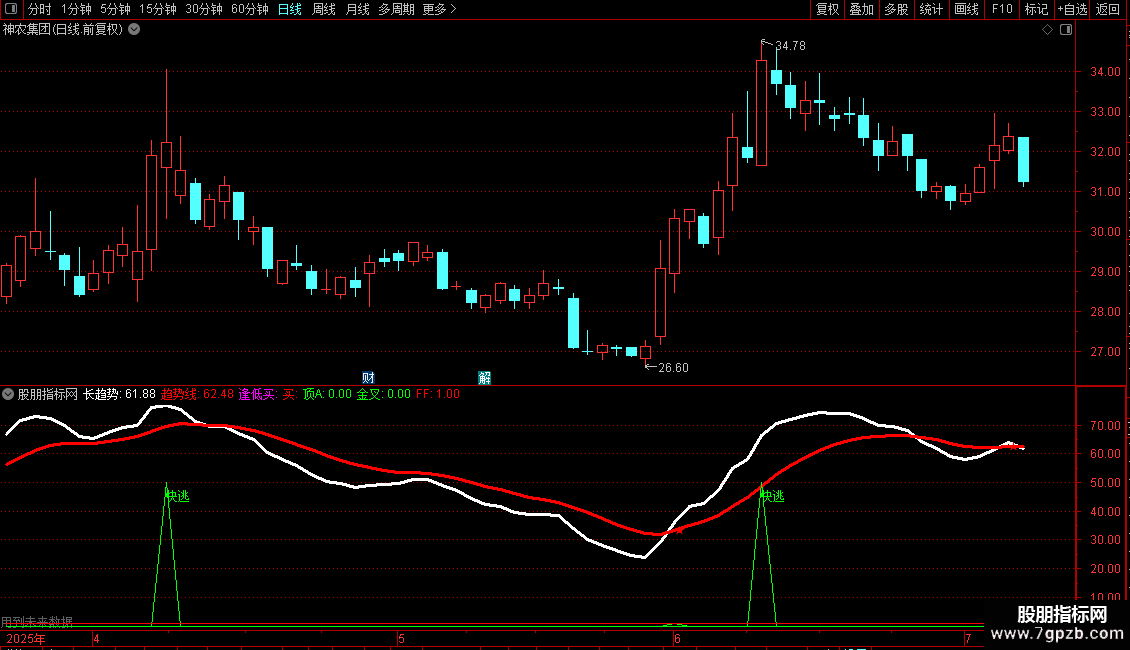Click the second 快逃 signal in June
Viewport: 1130px width, 650px height.
click(772, 496)
